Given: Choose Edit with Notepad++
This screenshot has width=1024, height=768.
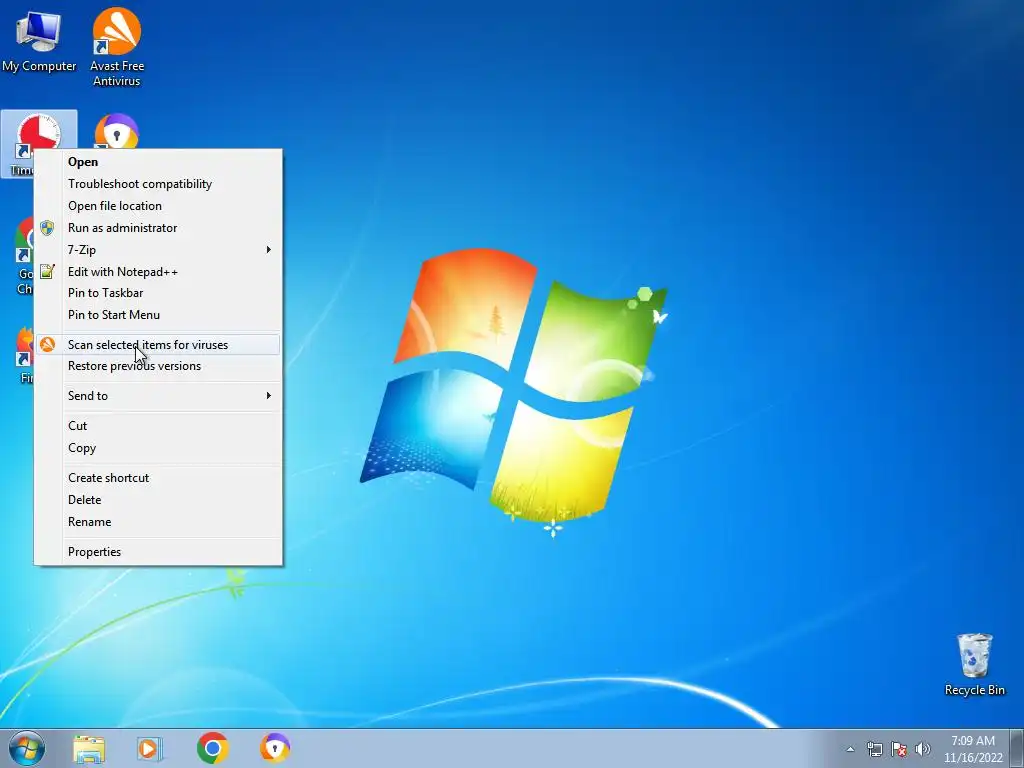Looking at the screenshot, I should (158, 272).
